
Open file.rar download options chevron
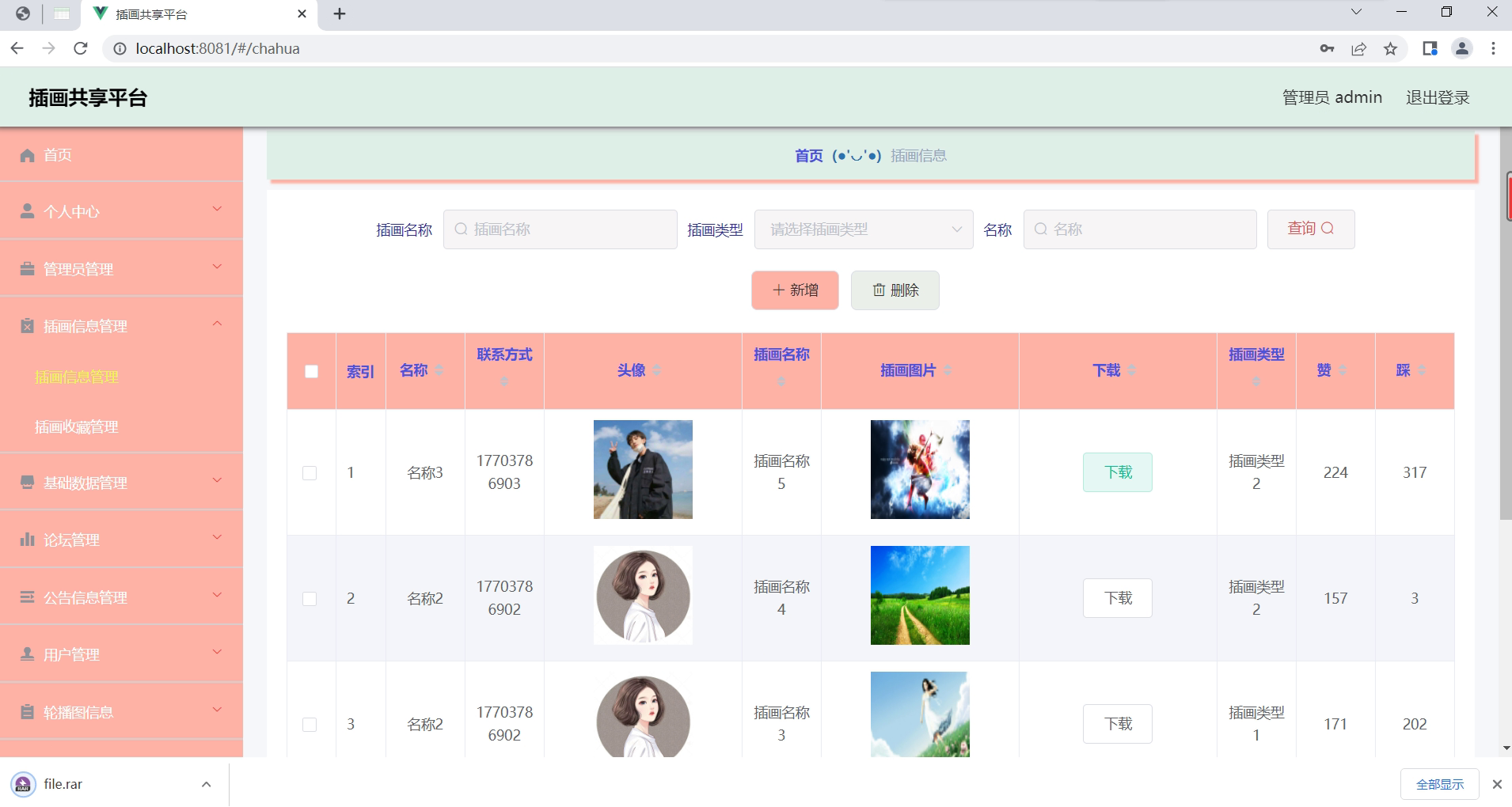pos(206,784)
